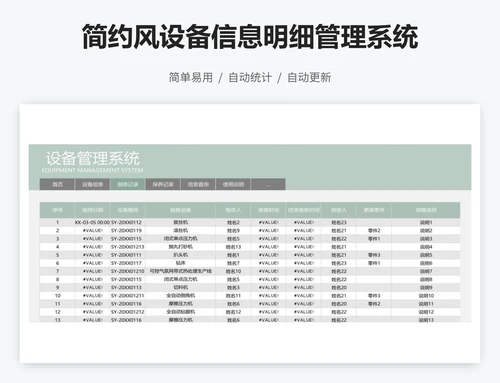Click 零件1 in the 说明3 row
This screenshot has width=500, height=383.
pos(374,239)
